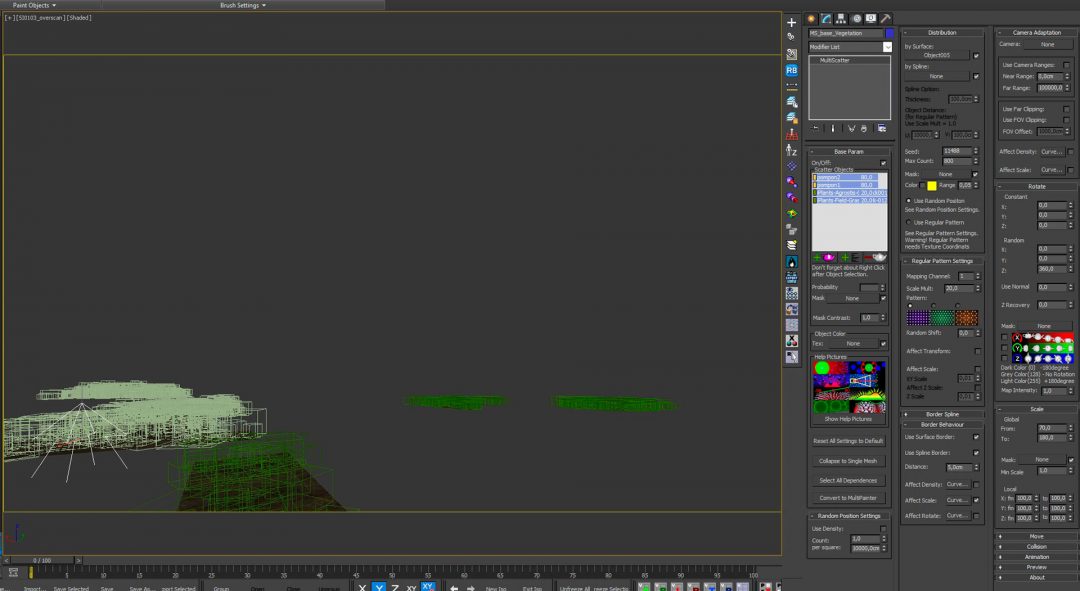
Task: Select the Use Regular Pattern radio button
Action: point(909,222)
